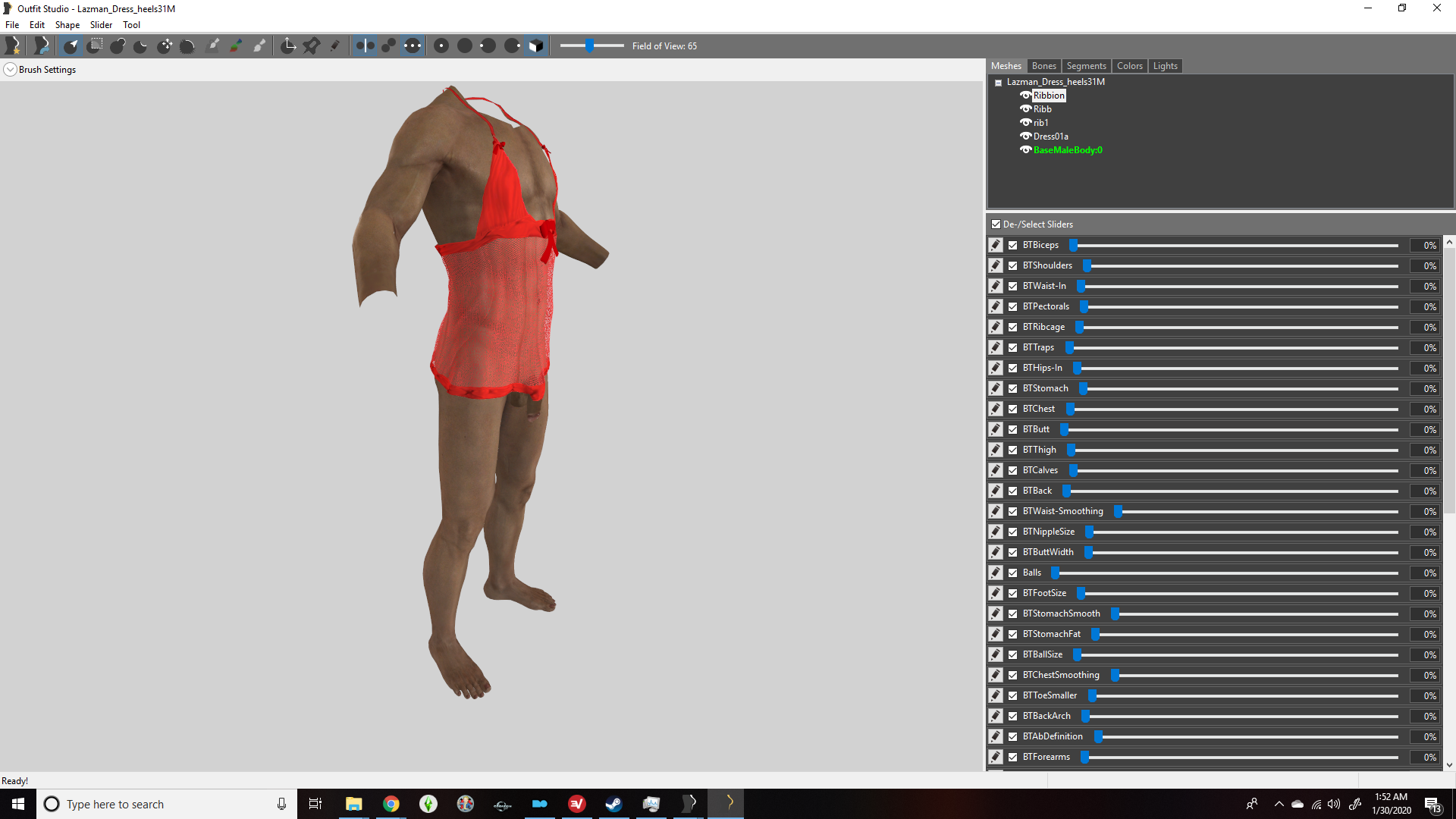The width and height of the screenshot is (1456, 819).
Task: Switch to the Lights tab
Action: [1165, 66]
